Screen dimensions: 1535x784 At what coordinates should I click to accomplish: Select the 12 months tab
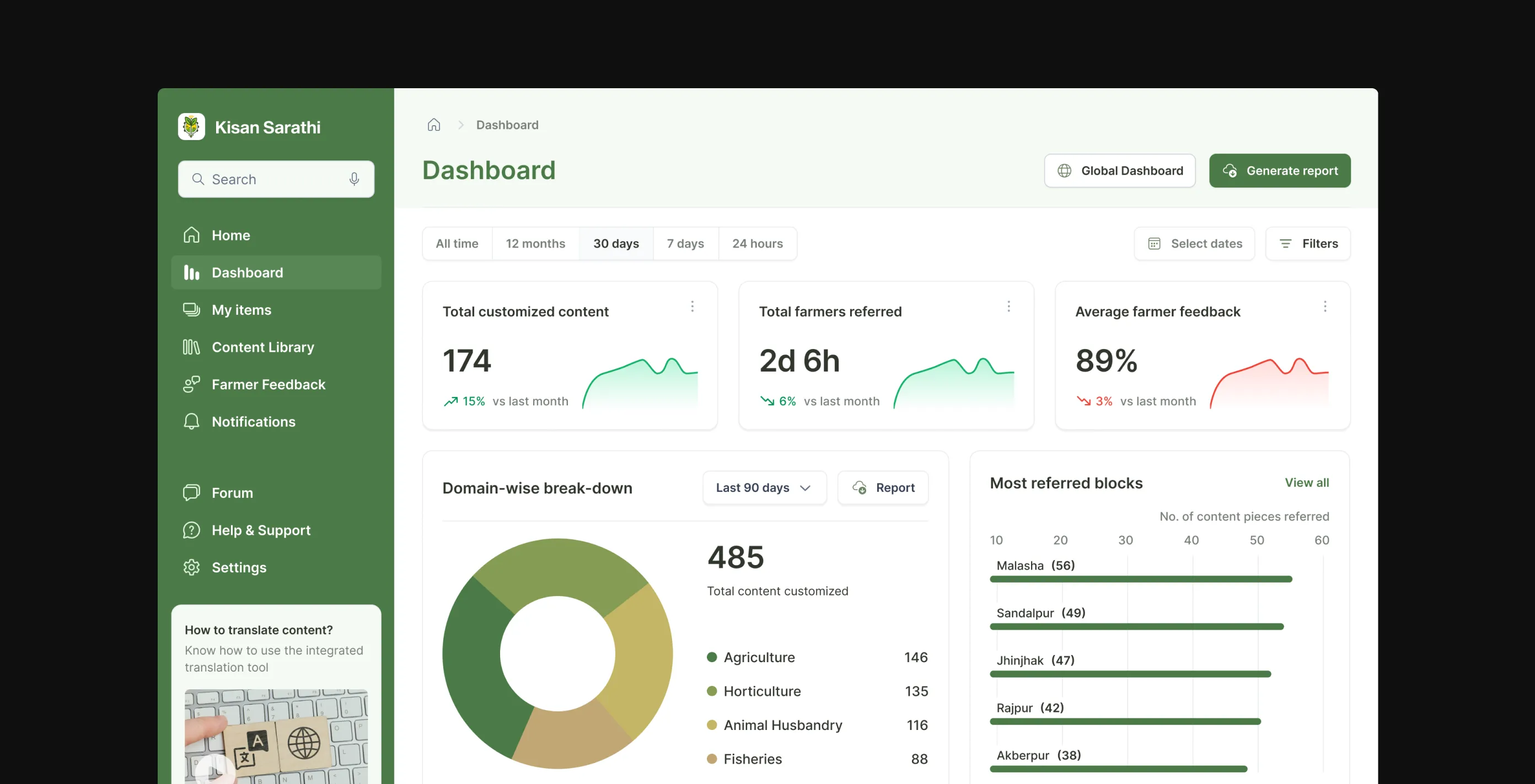coord(535,244)
